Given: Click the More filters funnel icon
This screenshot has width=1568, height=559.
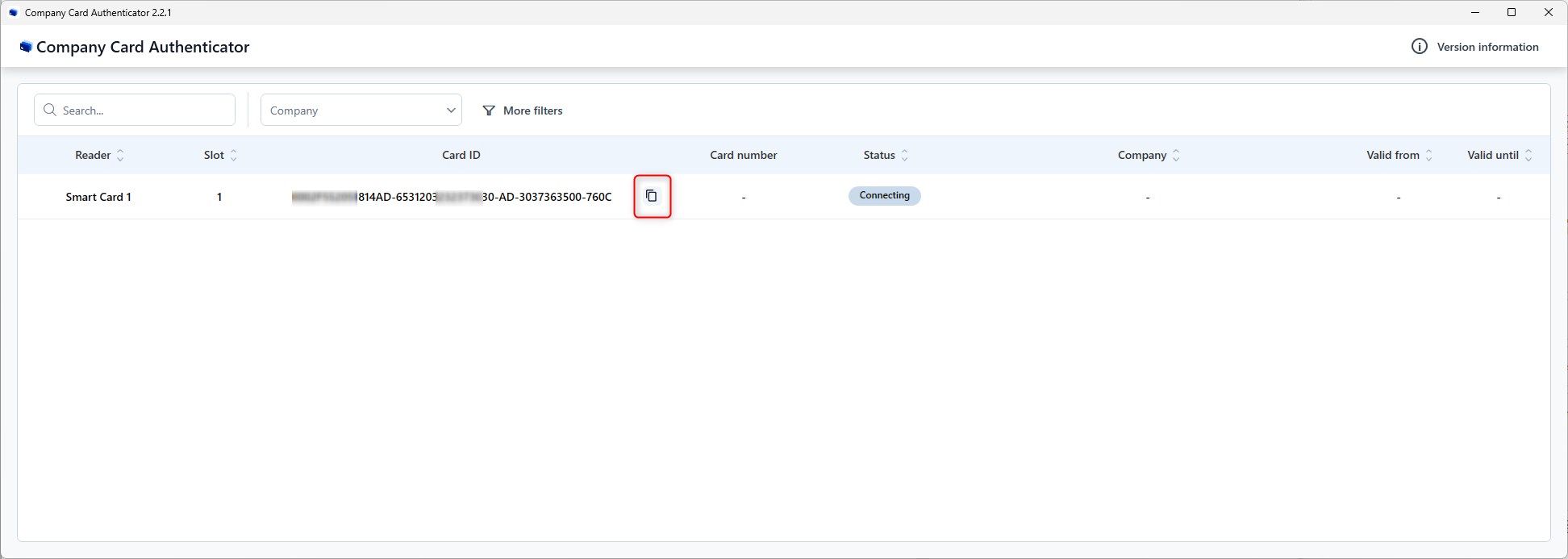Looking at the screenshot, I should point(489,111).
